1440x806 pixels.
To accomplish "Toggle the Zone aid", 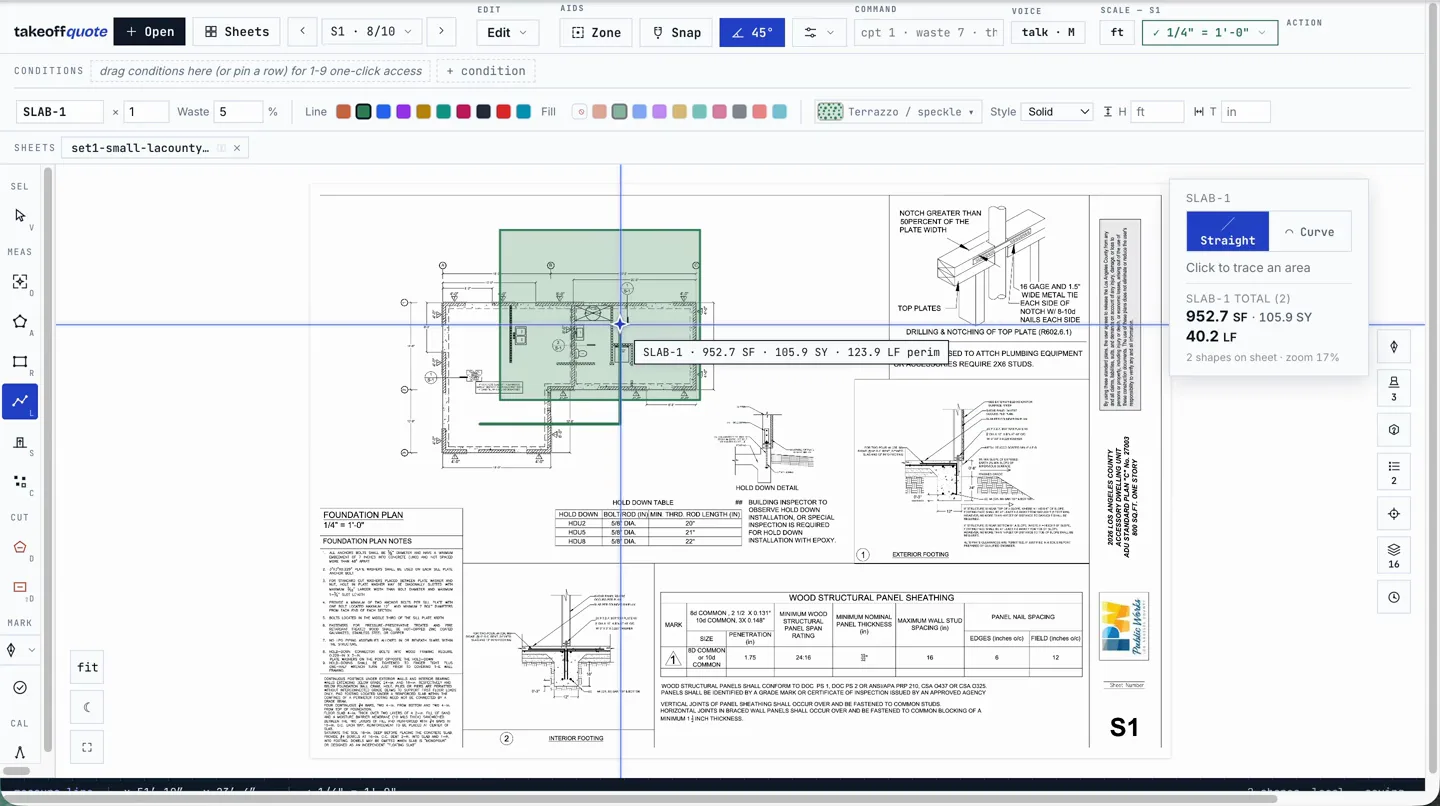I will click(x=596, y=32).
